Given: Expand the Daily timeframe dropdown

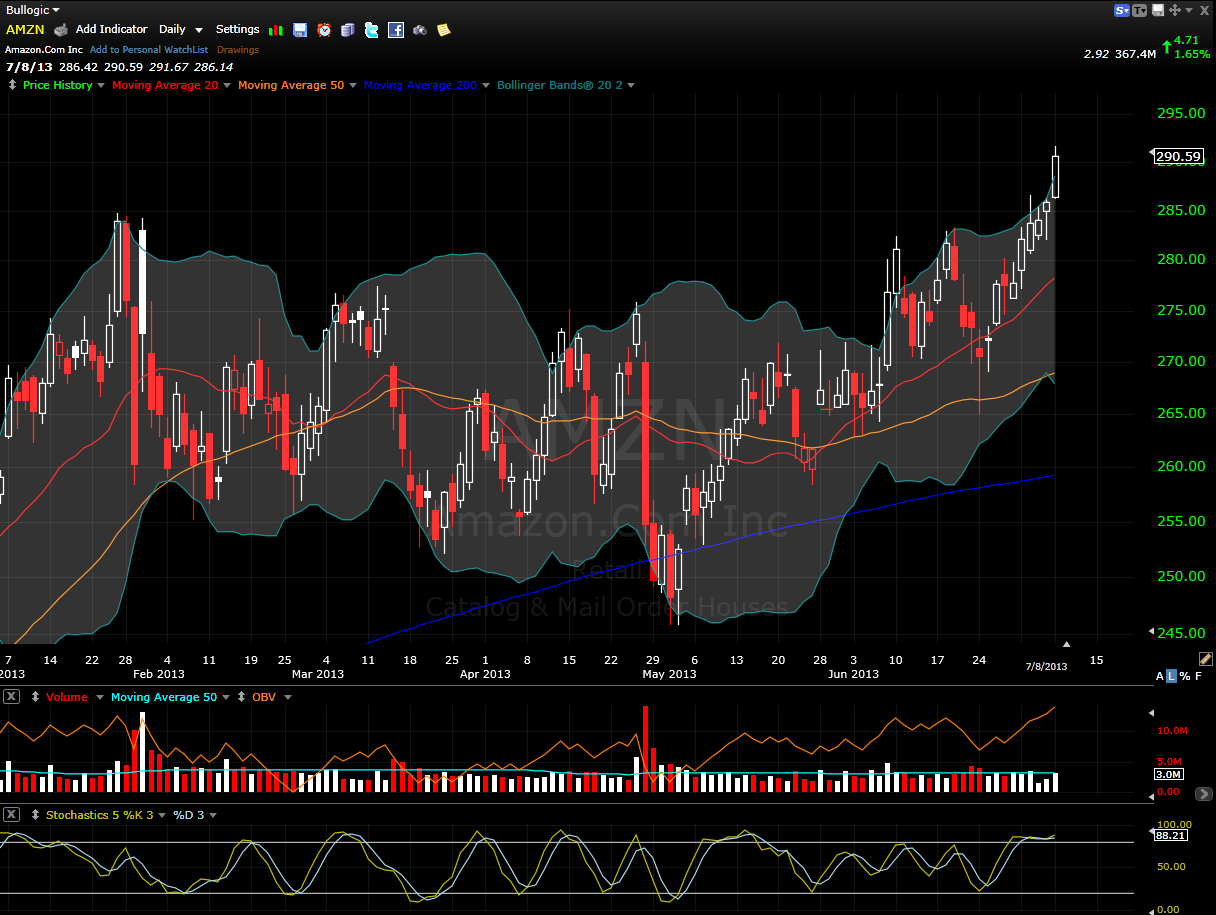Looking at the screenshot, I should (x=181, y=30).
